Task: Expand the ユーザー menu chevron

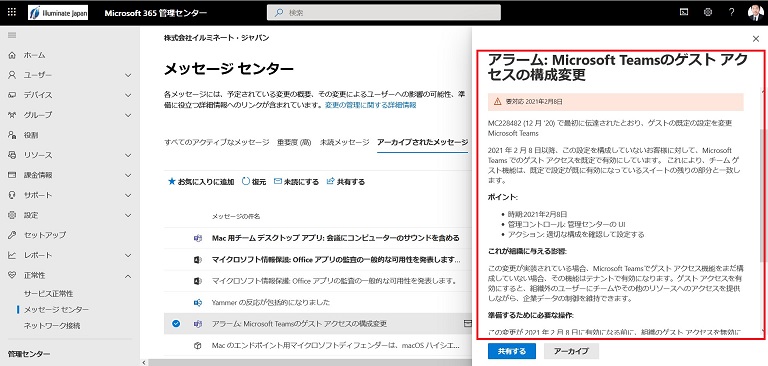Action: (x=128, y=75)
